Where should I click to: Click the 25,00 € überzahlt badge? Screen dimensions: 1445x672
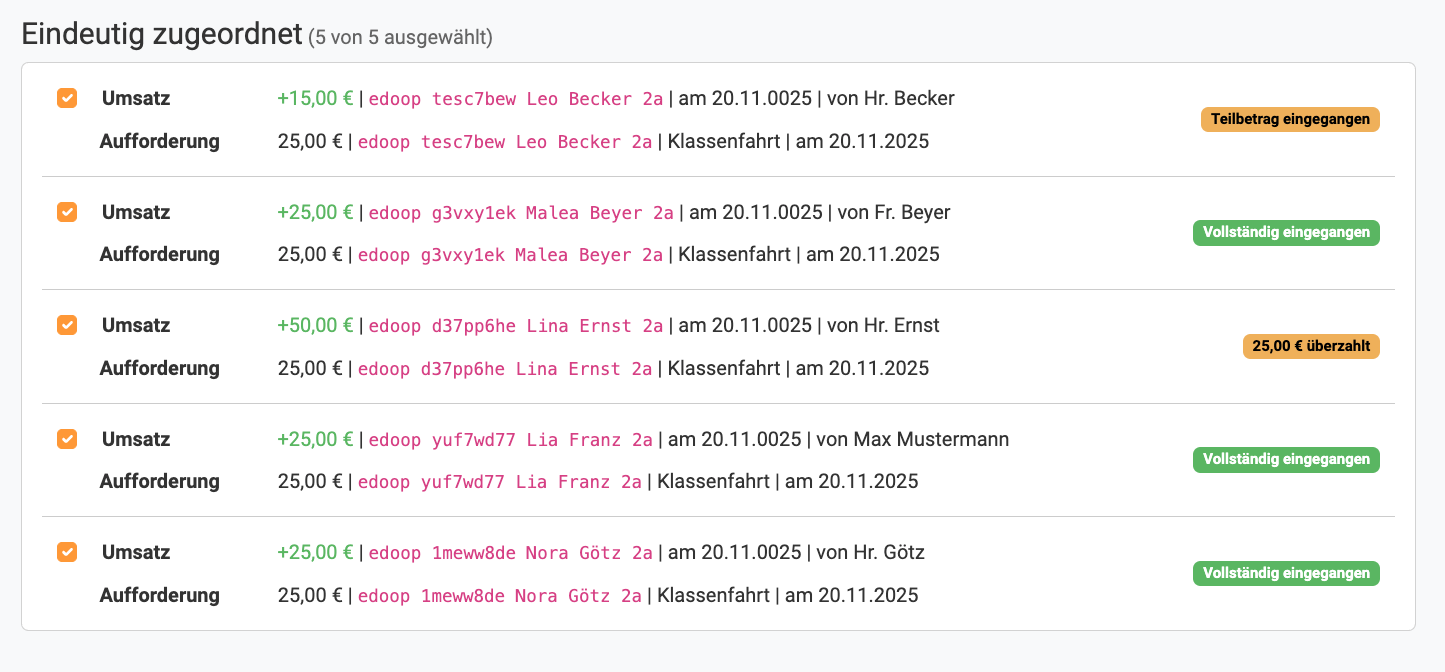pyautogui.click(x=1310, y=346)
